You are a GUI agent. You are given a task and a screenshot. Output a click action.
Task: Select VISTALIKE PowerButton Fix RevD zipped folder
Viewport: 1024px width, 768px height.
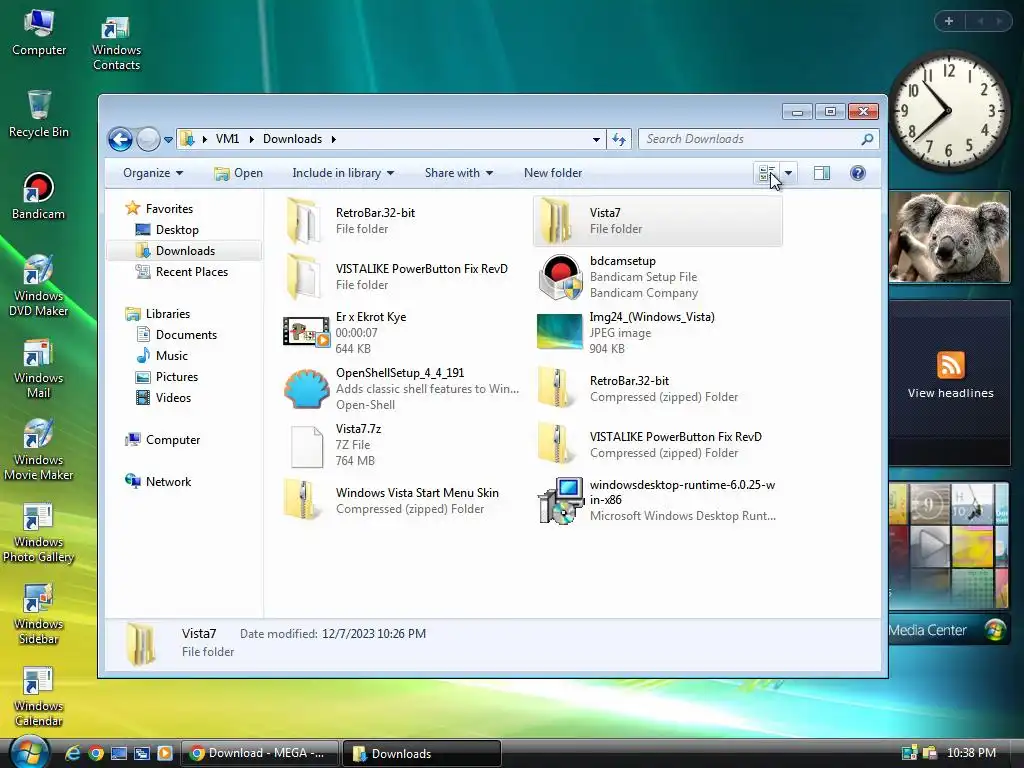pos(658,445)
